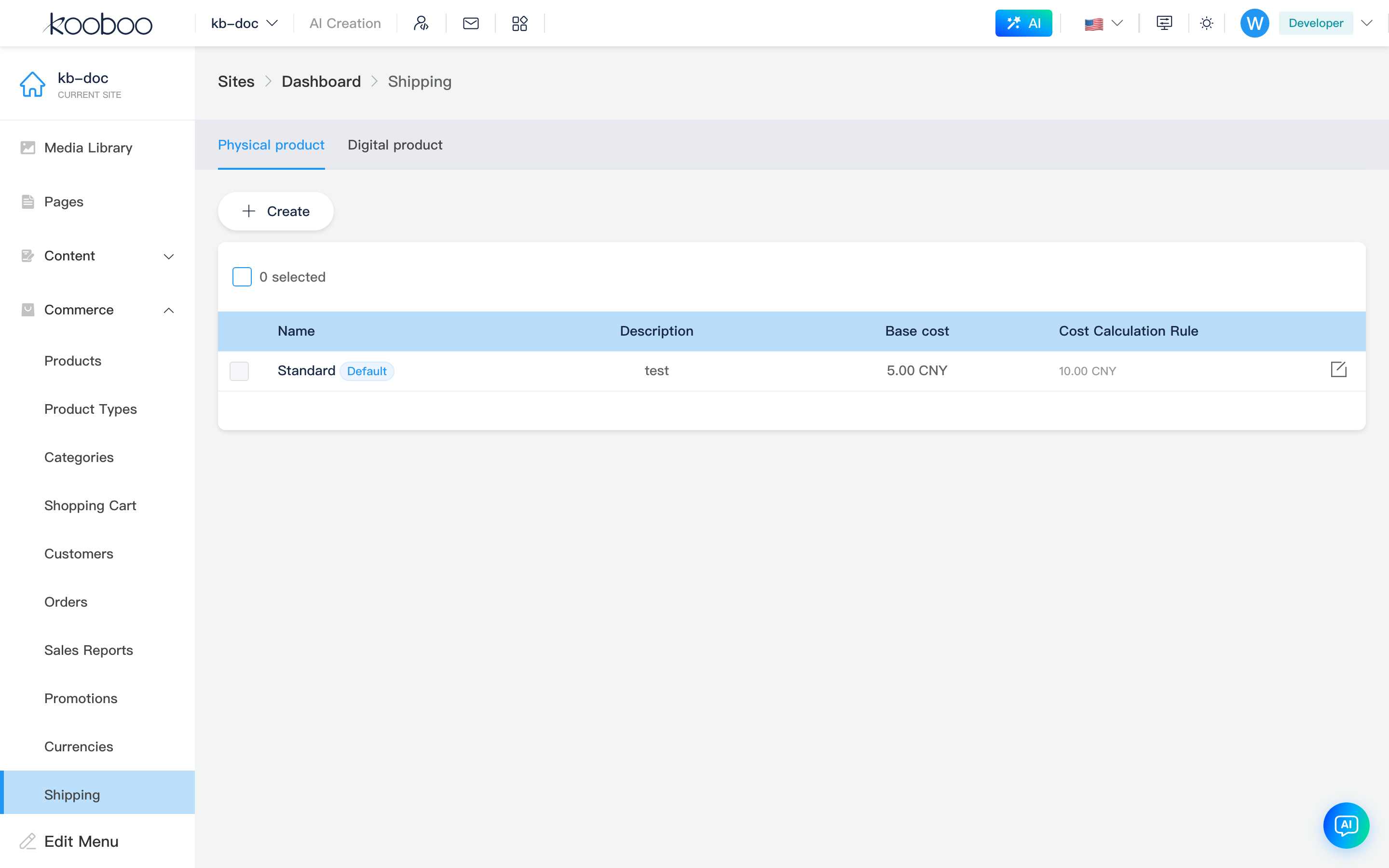This screenshot has width=1389, height=868.
Task: Click the blue AI button
Action: pyautogui.click(x=1023, y=23)
